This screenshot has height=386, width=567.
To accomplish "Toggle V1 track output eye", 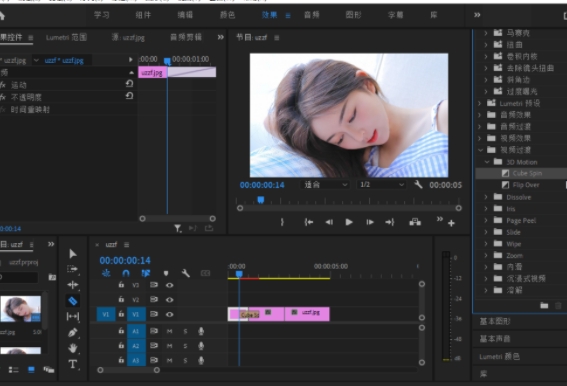I will [x=169, y=314].
